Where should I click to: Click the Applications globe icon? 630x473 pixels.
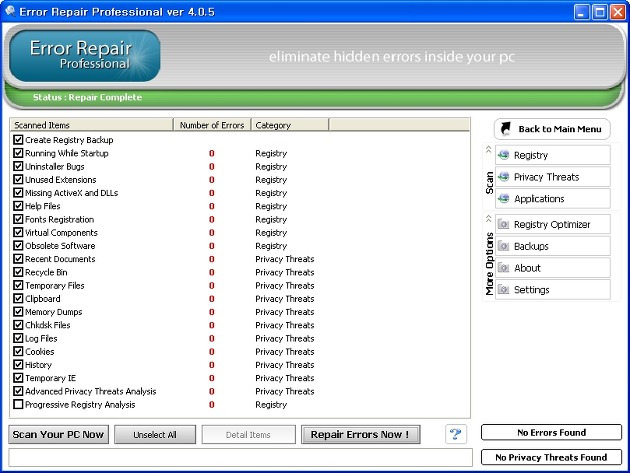(503, 199)
